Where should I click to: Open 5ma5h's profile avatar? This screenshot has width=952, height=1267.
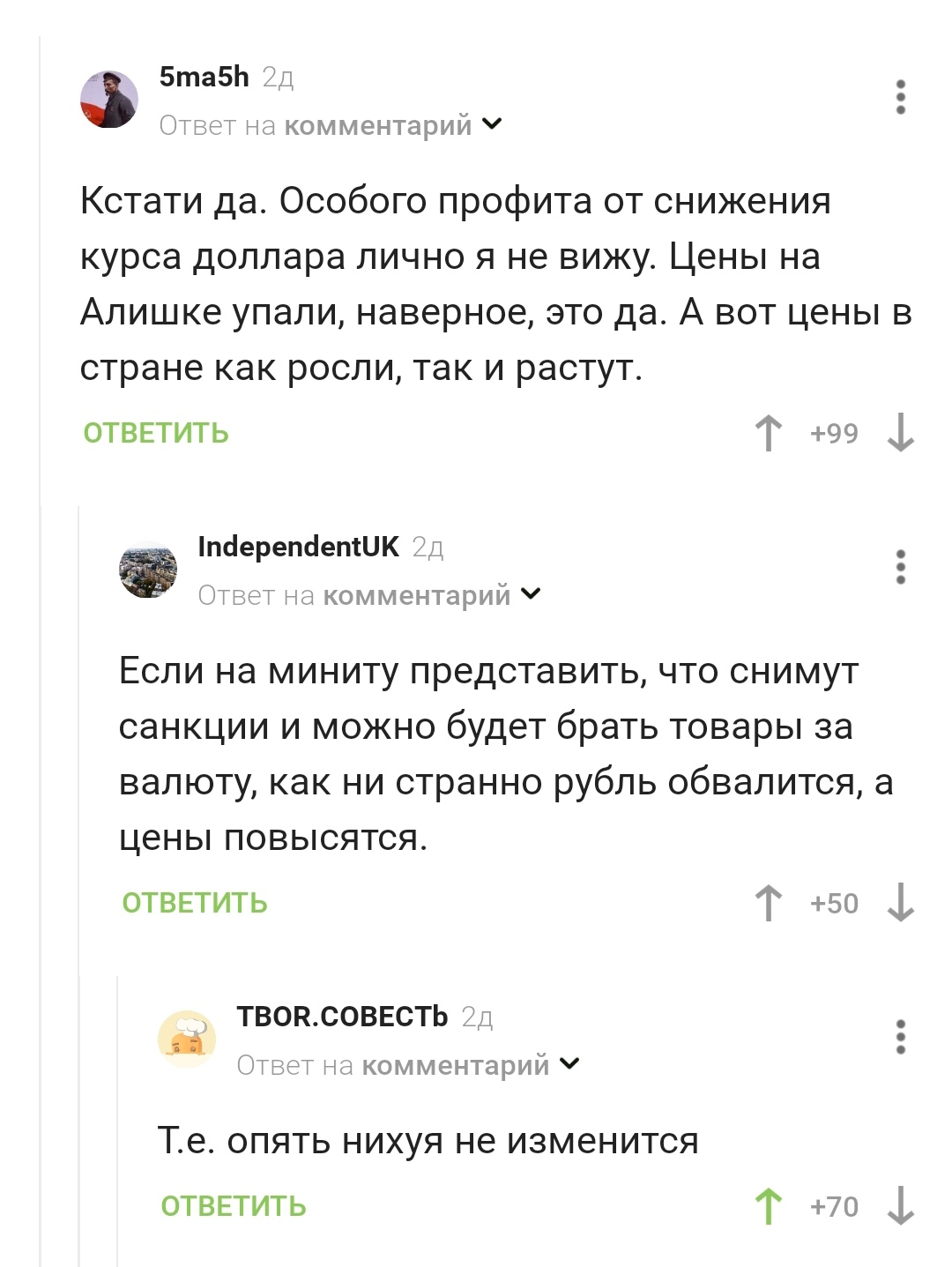tap(109, 100)
